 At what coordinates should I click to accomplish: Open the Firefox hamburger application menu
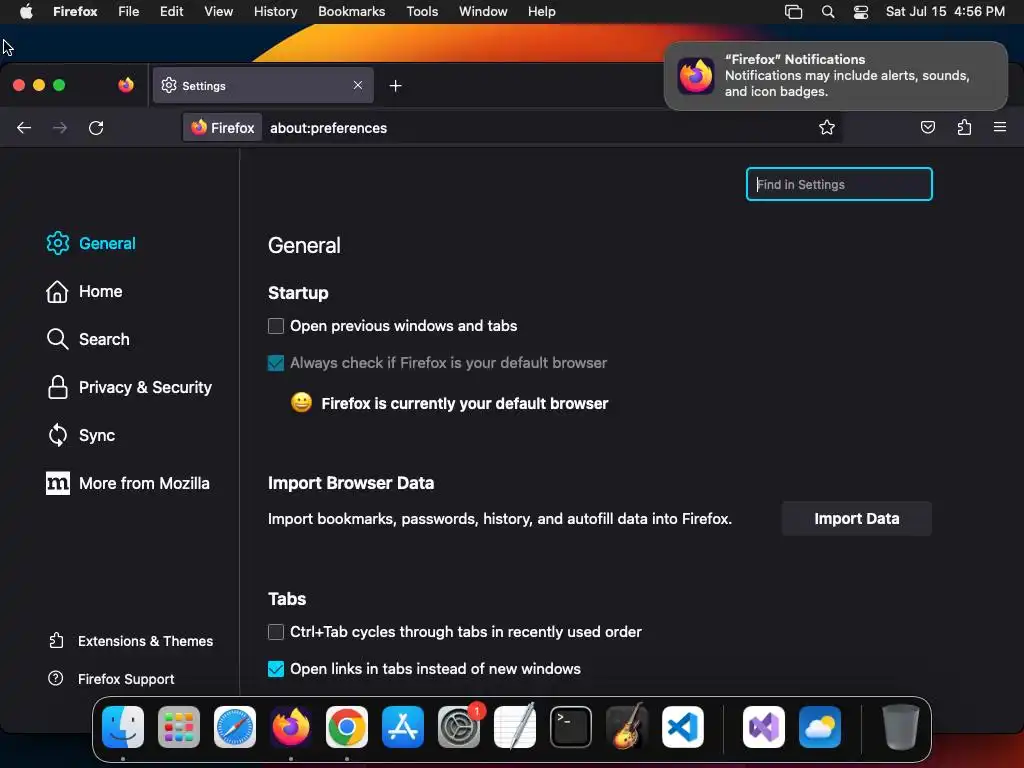pyautogui.click(x=1000, y=127)
